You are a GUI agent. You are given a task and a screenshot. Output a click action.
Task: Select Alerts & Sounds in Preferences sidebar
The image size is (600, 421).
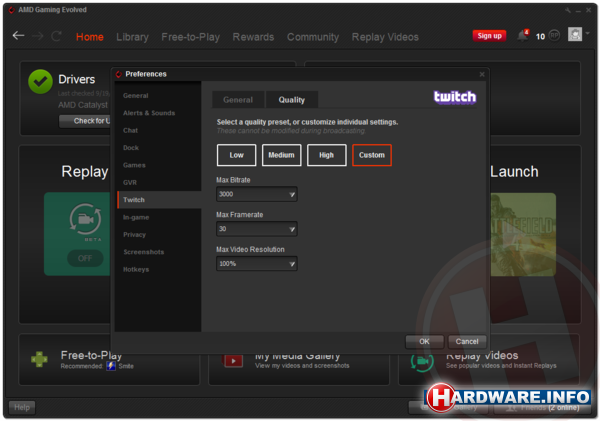[159, 113]
